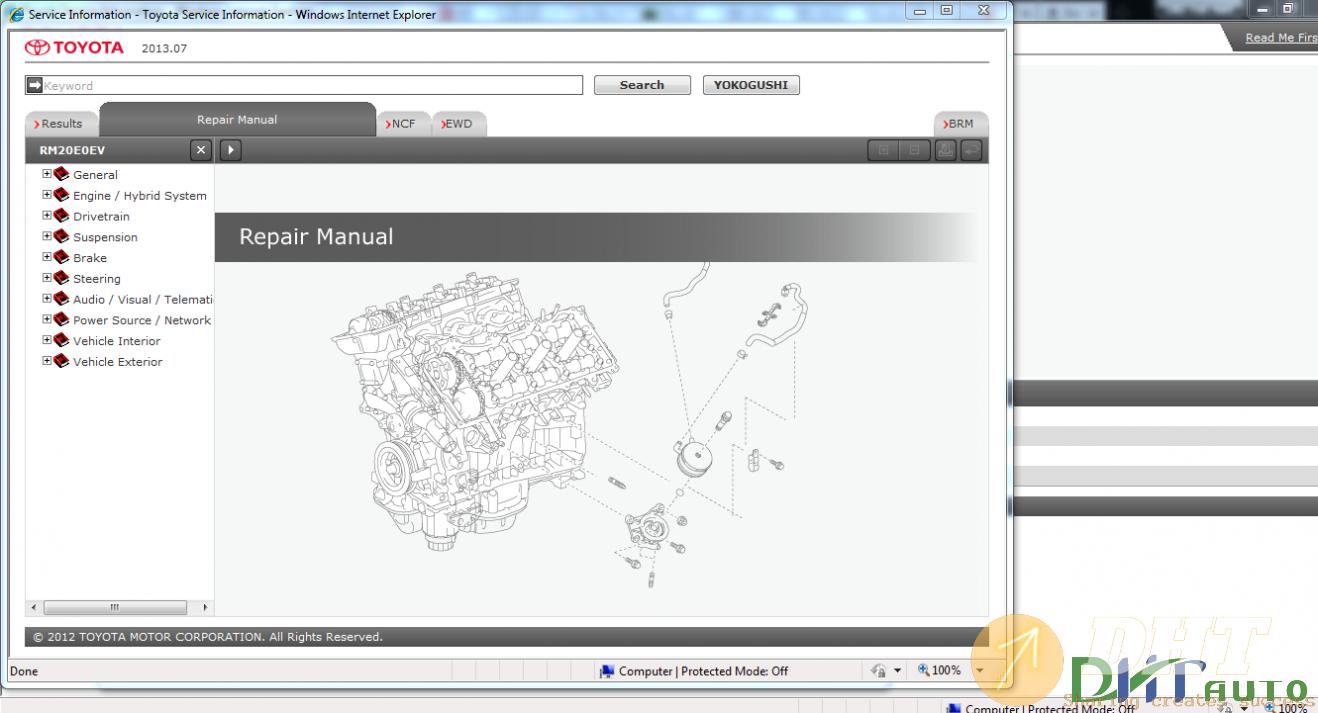The width and height of the screenshot is (1318, 713).
Task: Select the Repair Manual tab
Action: 237,120
